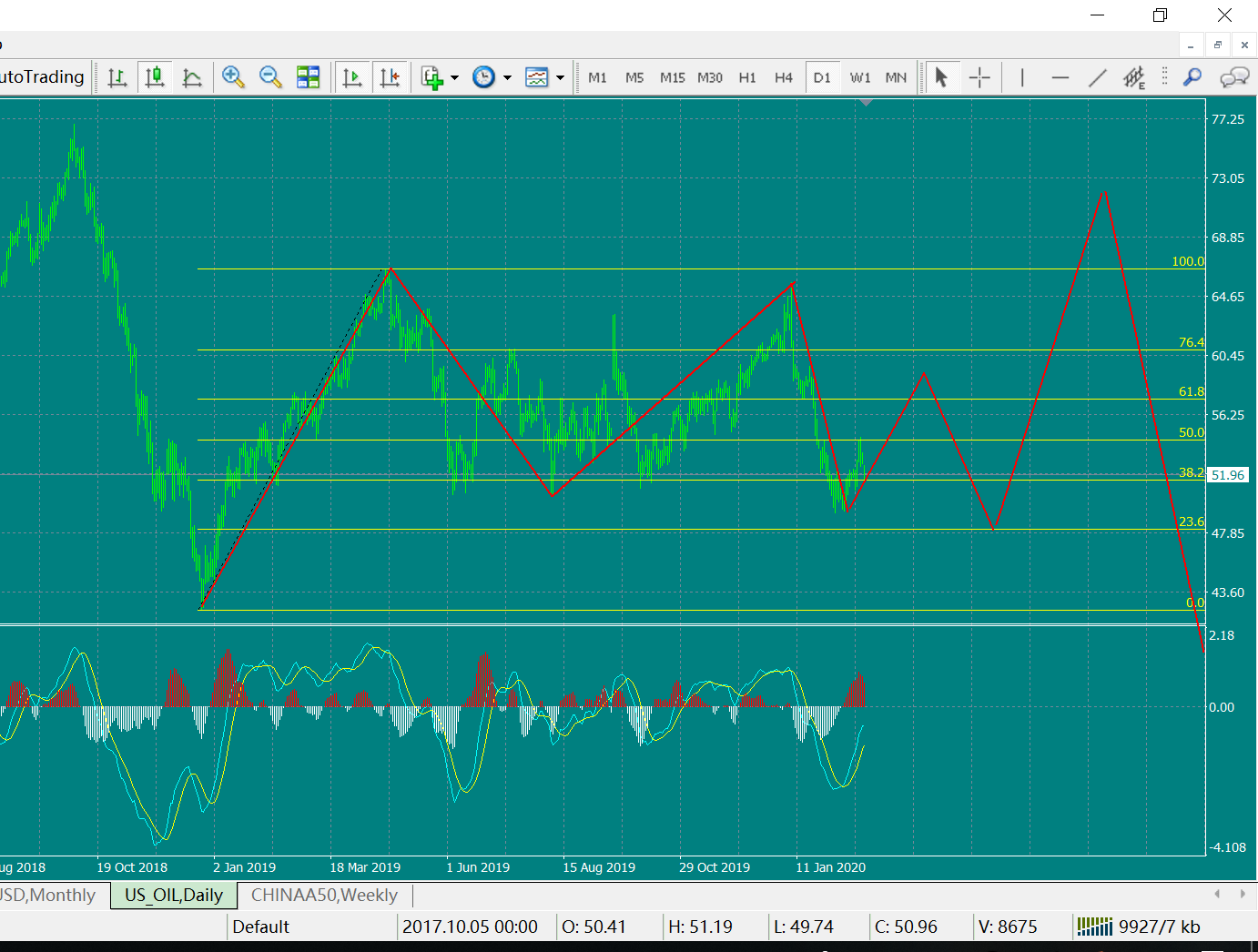Screen dimensions: 1258x952
Task: Click the 61.8 Fibonacci level label
Action: [x=1191, y=391]
